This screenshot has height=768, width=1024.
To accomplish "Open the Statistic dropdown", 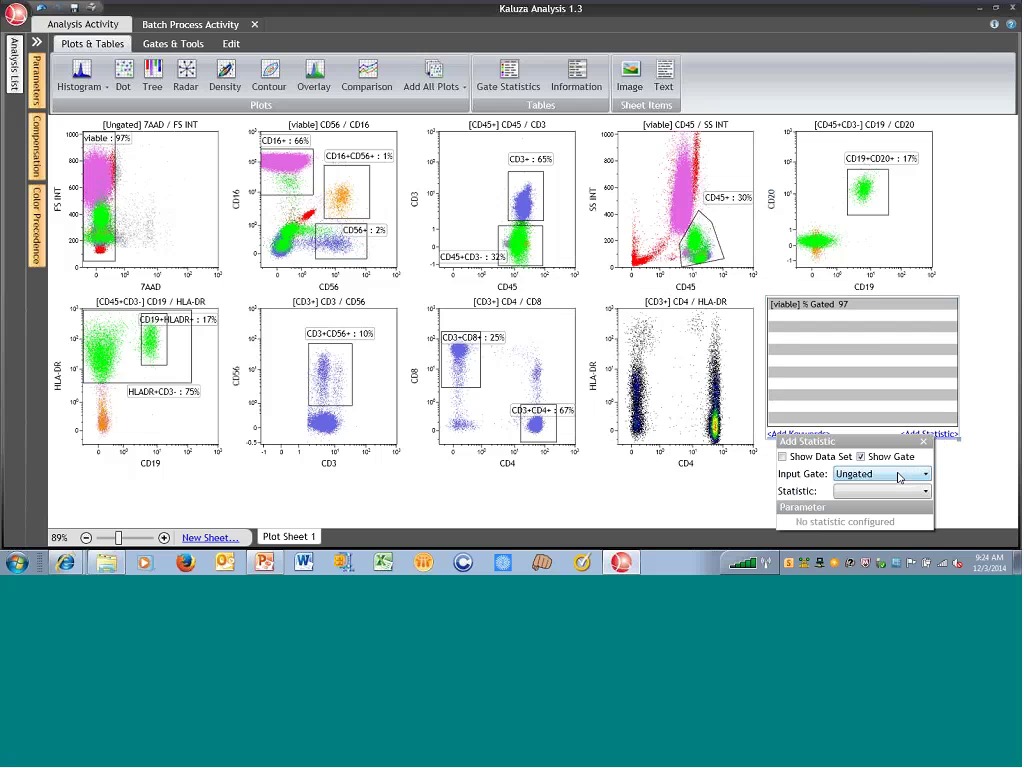I will (882, 491).
